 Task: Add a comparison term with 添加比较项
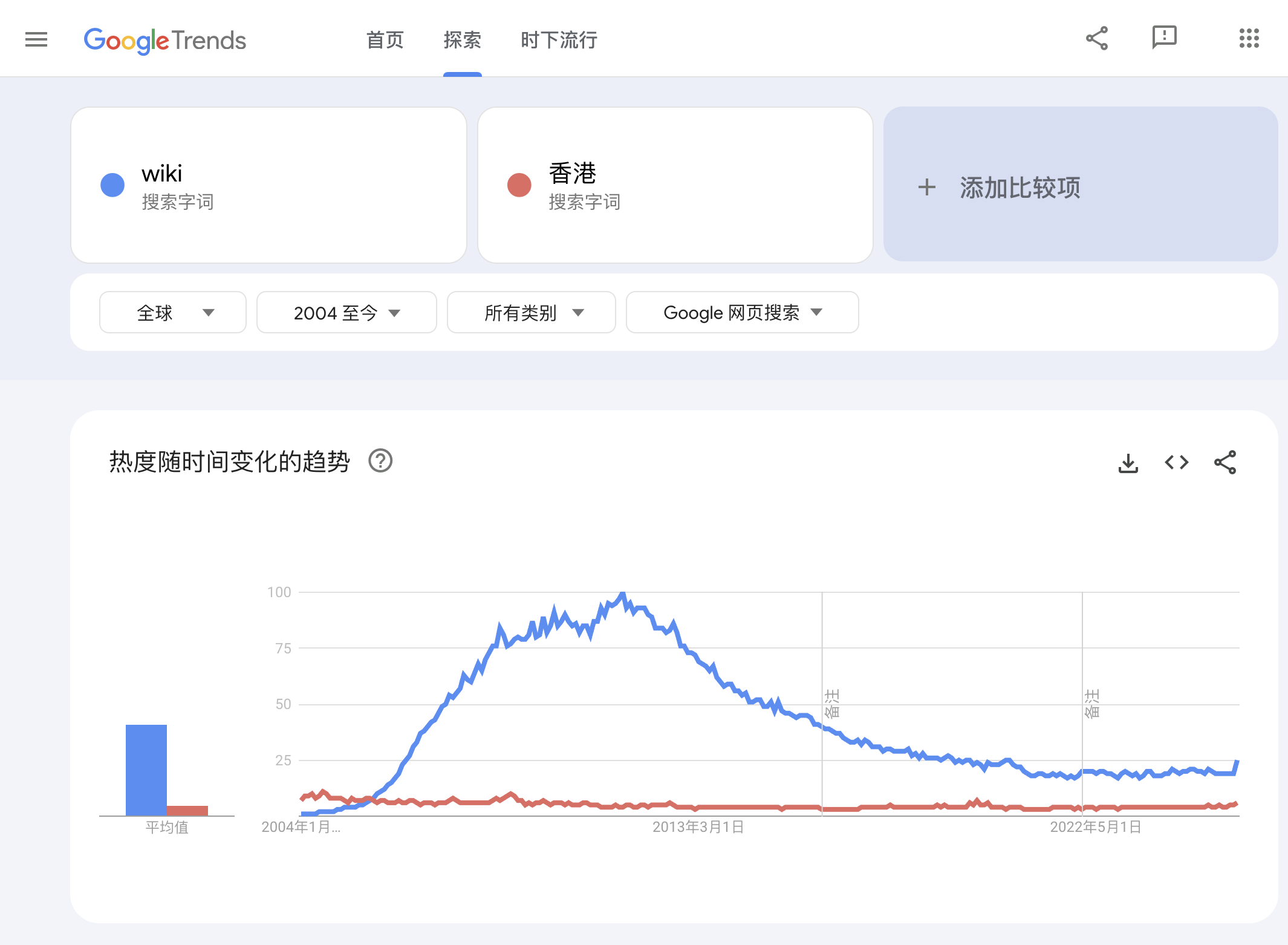(1081, 185)
